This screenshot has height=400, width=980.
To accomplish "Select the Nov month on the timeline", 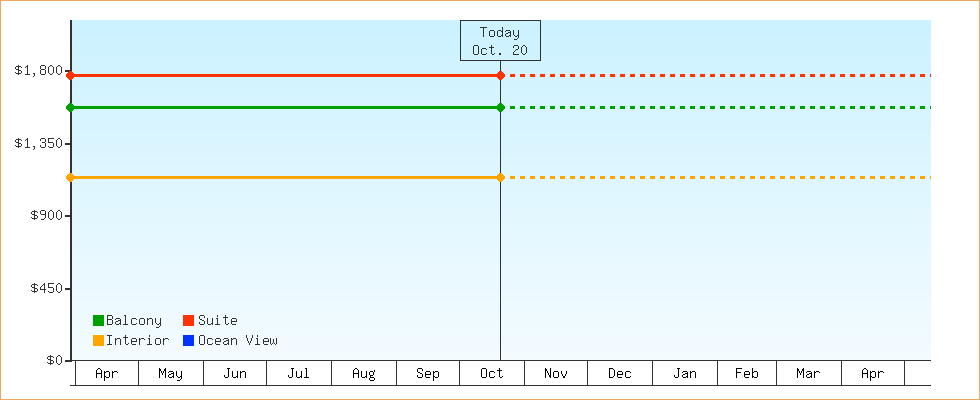I will click(556, 374).
